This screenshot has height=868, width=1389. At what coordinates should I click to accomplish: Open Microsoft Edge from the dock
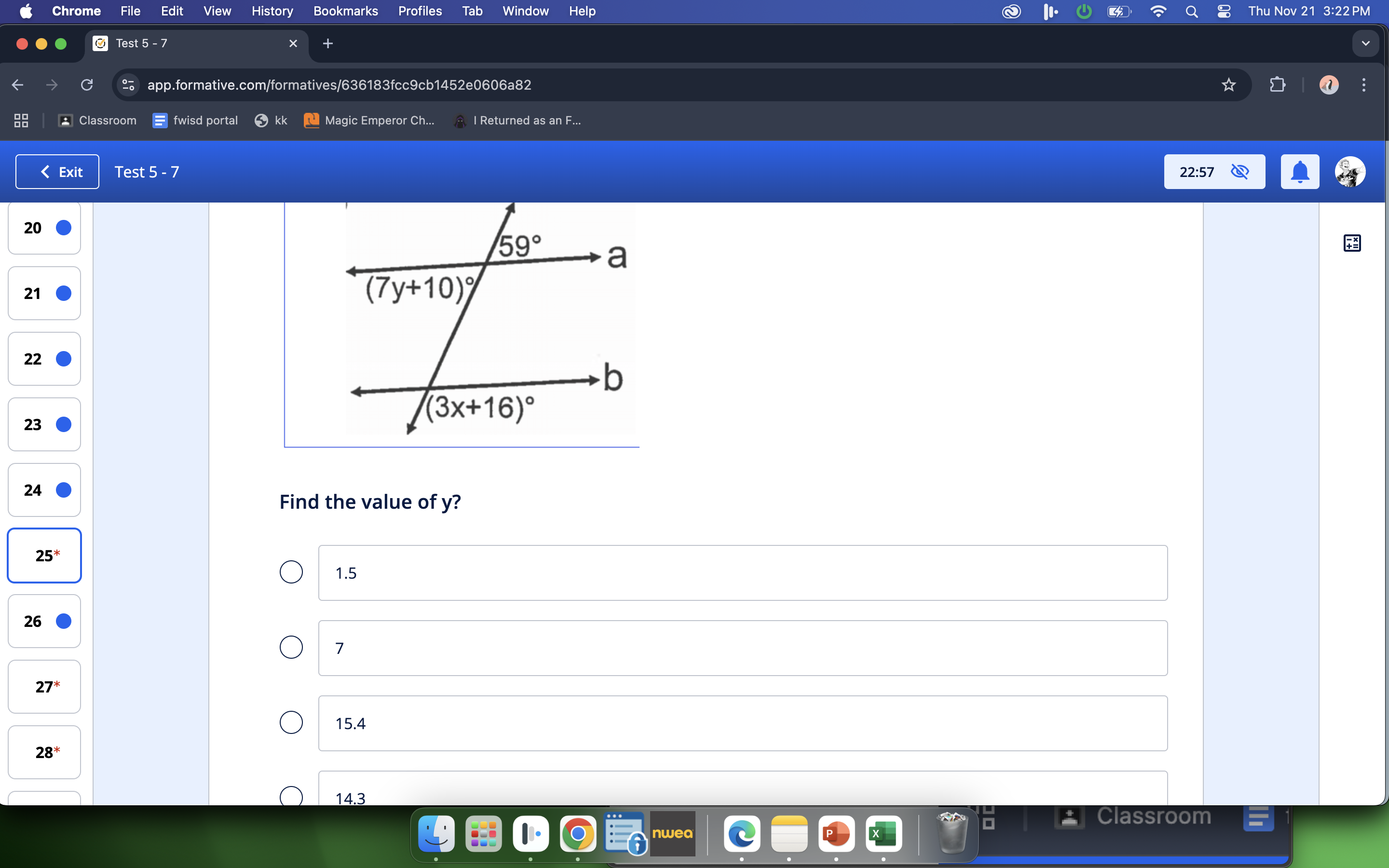[742, 834]
